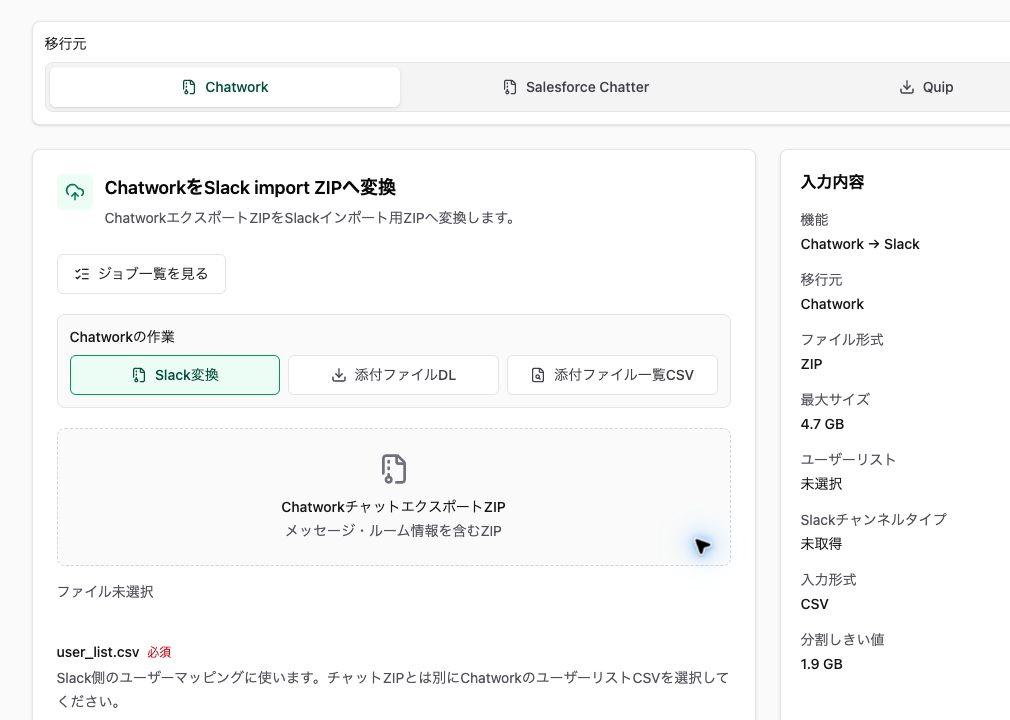Image resolution: width=1010 pixels, height=720 pixels.
Task: Click the 未選択 user list value
Action: coord(821,484)
